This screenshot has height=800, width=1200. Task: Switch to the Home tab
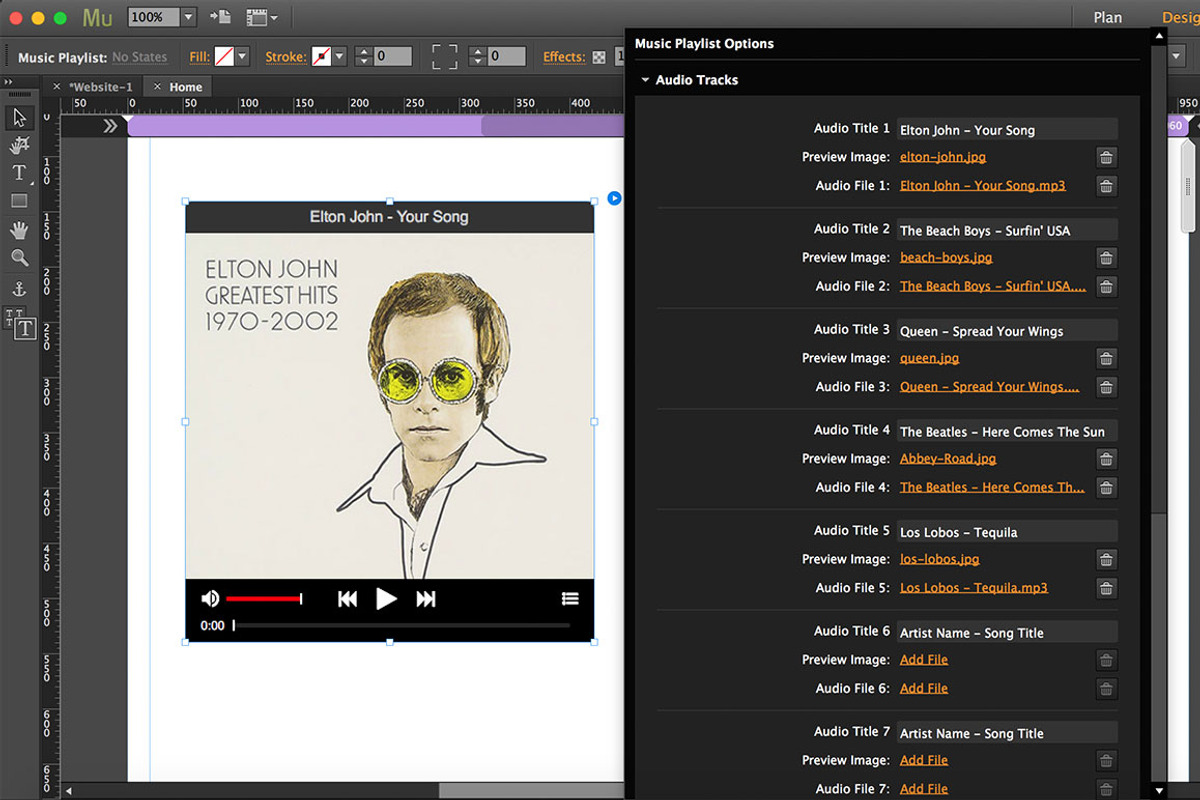186,87
